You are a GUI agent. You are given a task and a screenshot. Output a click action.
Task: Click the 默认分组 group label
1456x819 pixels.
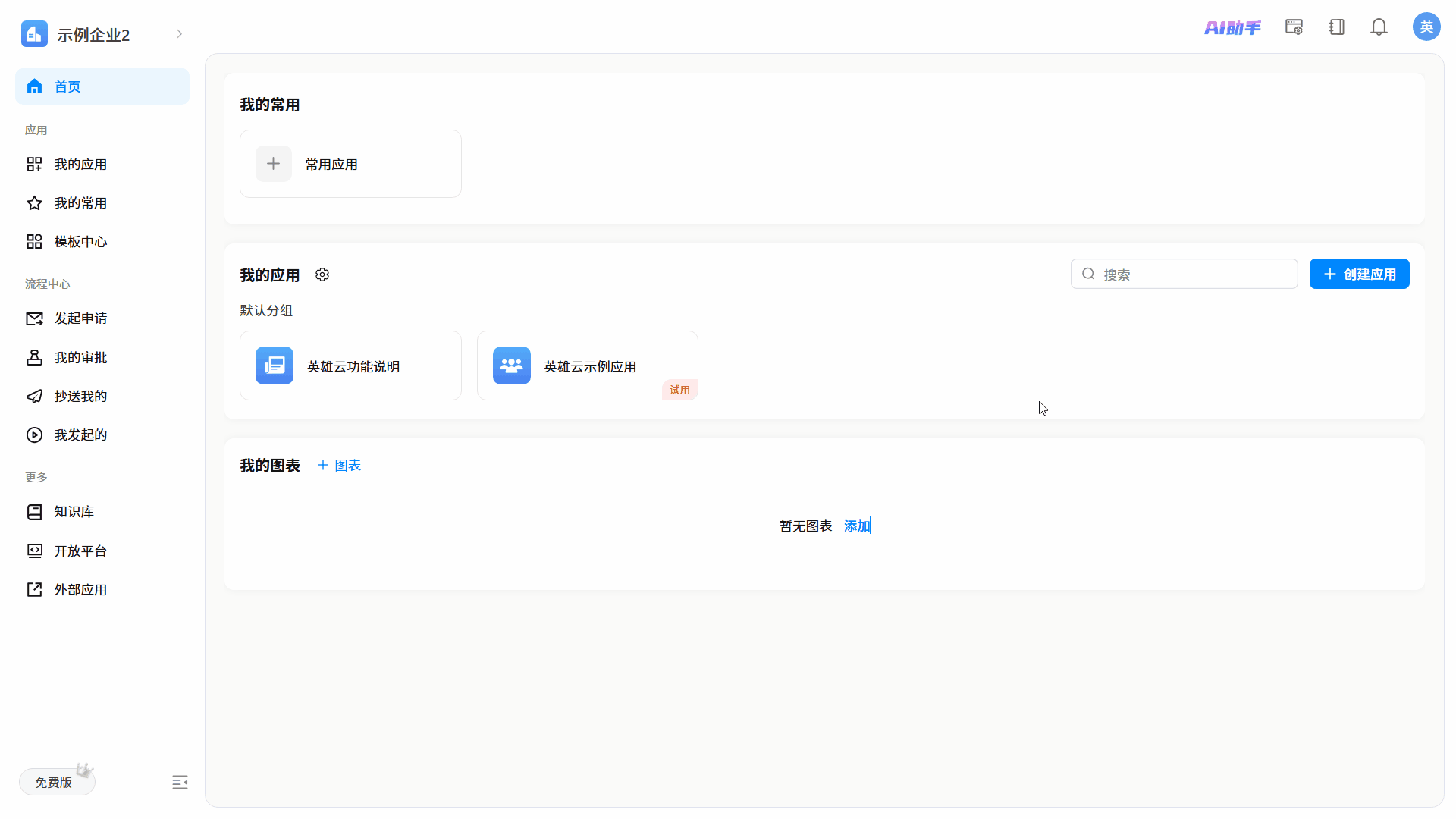coord(266,311)
